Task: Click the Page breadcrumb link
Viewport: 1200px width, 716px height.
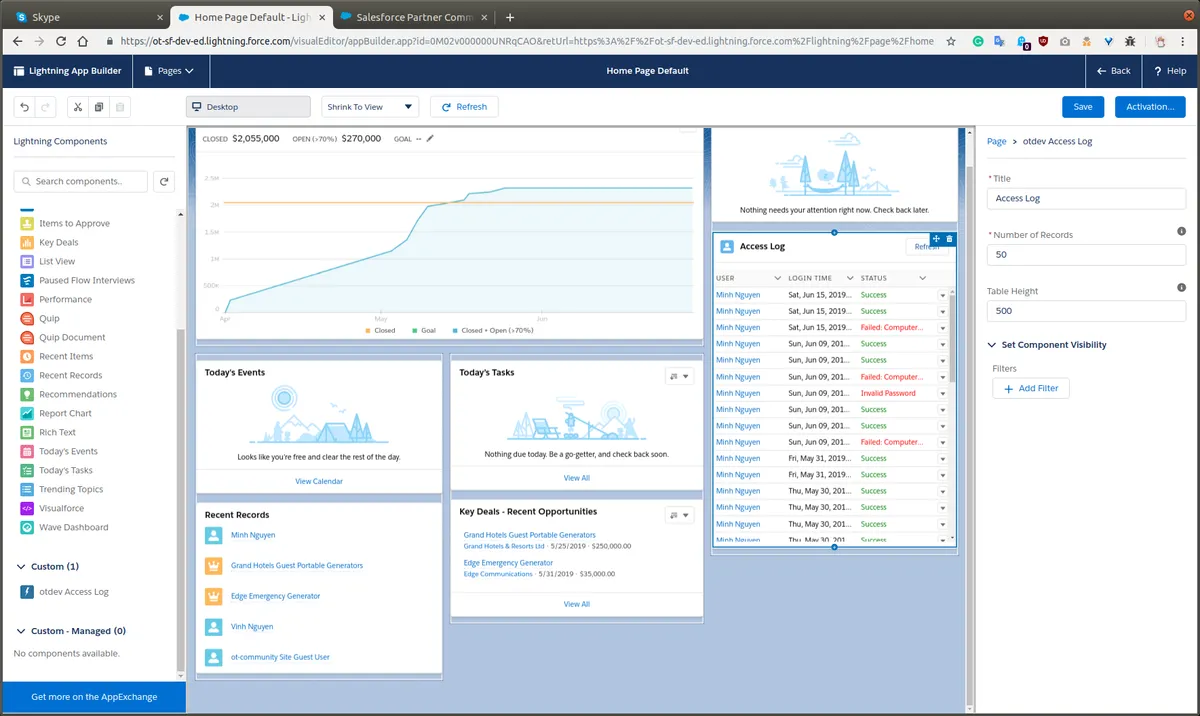Action: point(996,141)
